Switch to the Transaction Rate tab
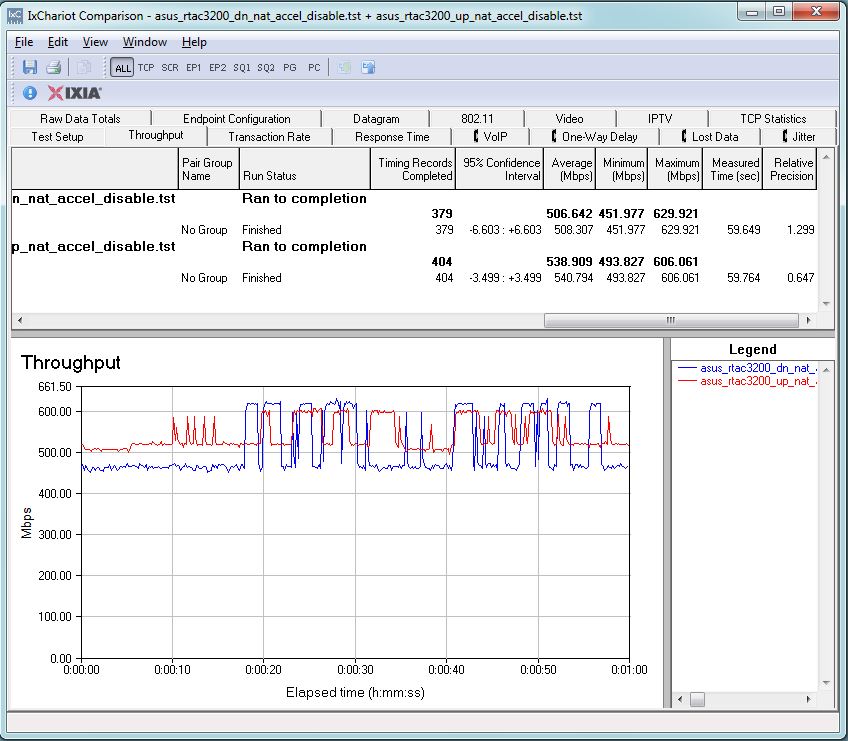Image resolution: width=848 pixels, height=741 pixels. [x=269, y=137]
